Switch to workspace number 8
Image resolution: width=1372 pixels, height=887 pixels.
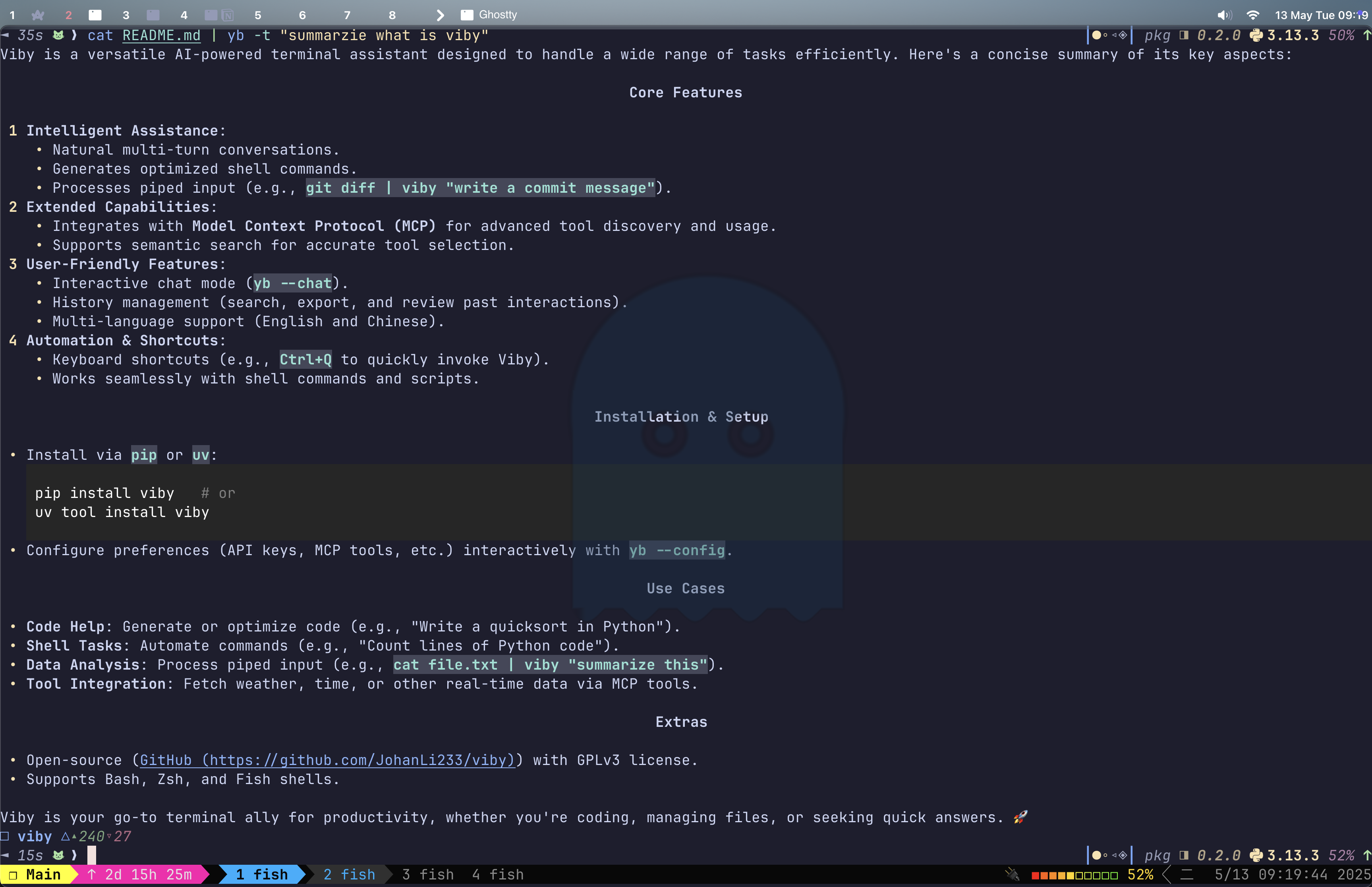[392, 15]
